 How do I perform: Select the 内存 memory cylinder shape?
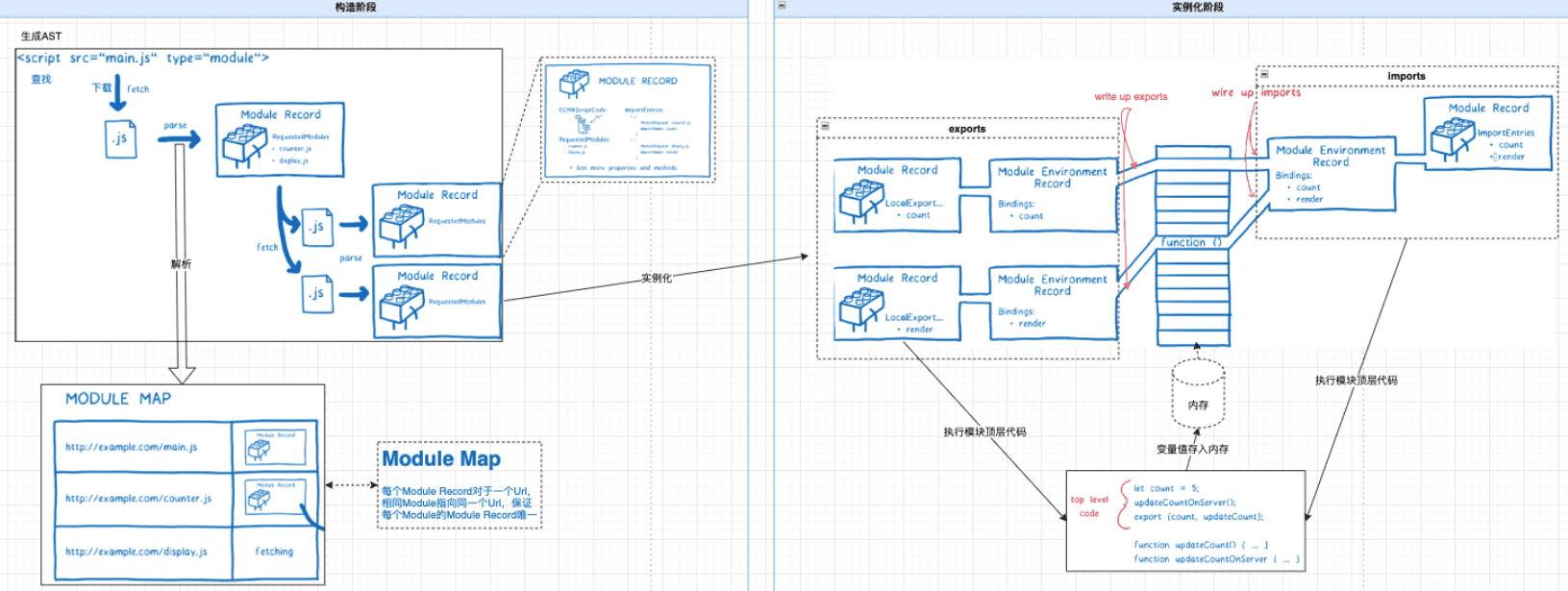[x=1197, y=394]
